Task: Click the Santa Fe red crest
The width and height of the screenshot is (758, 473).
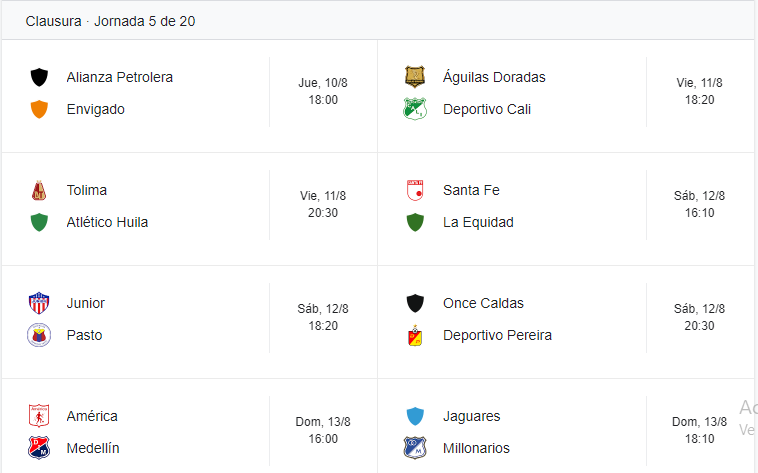Action: tap(415, 190)
